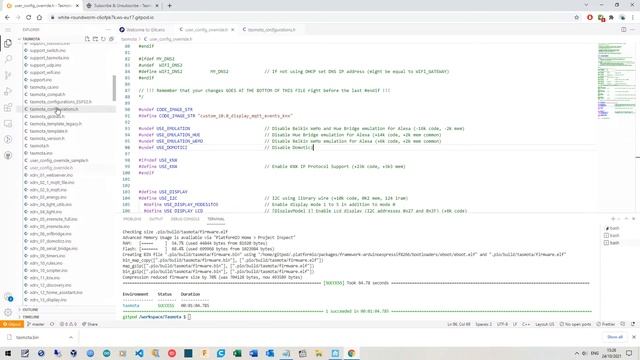Collapse all folders in the Explorer
The image size is (640, 360).
[111, 39]
